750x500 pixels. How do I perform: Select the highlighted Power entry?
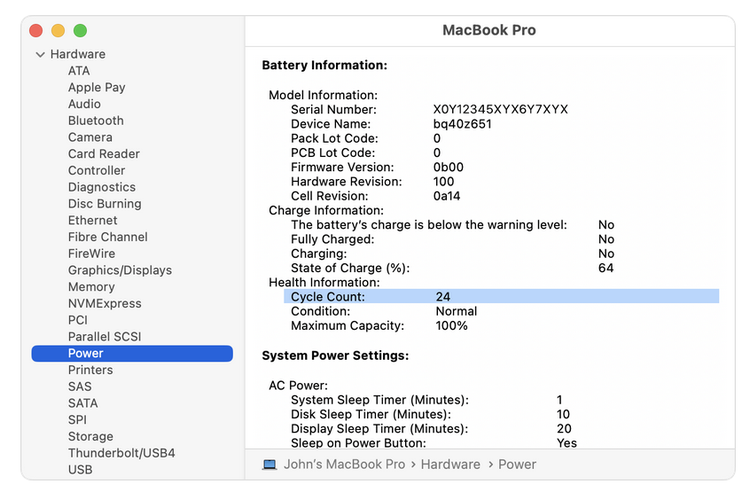[x=132, y=354]
